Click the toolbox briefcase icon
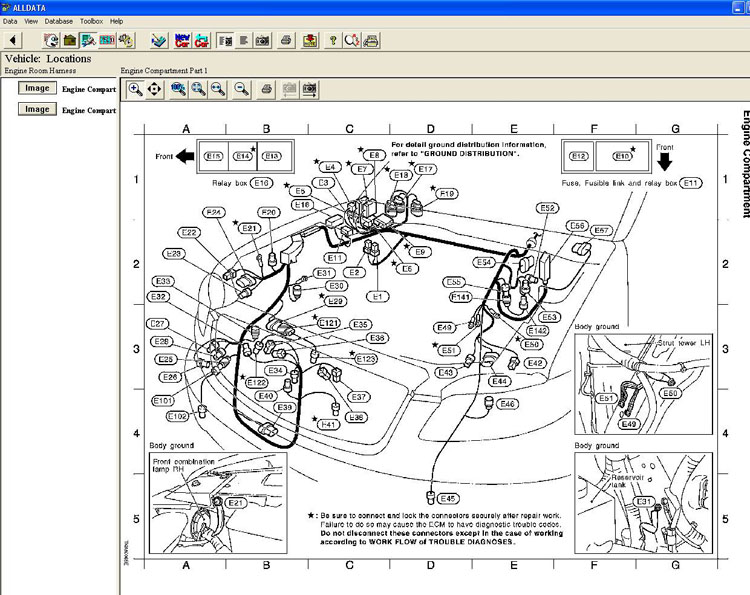 click(x=70, y=41)
